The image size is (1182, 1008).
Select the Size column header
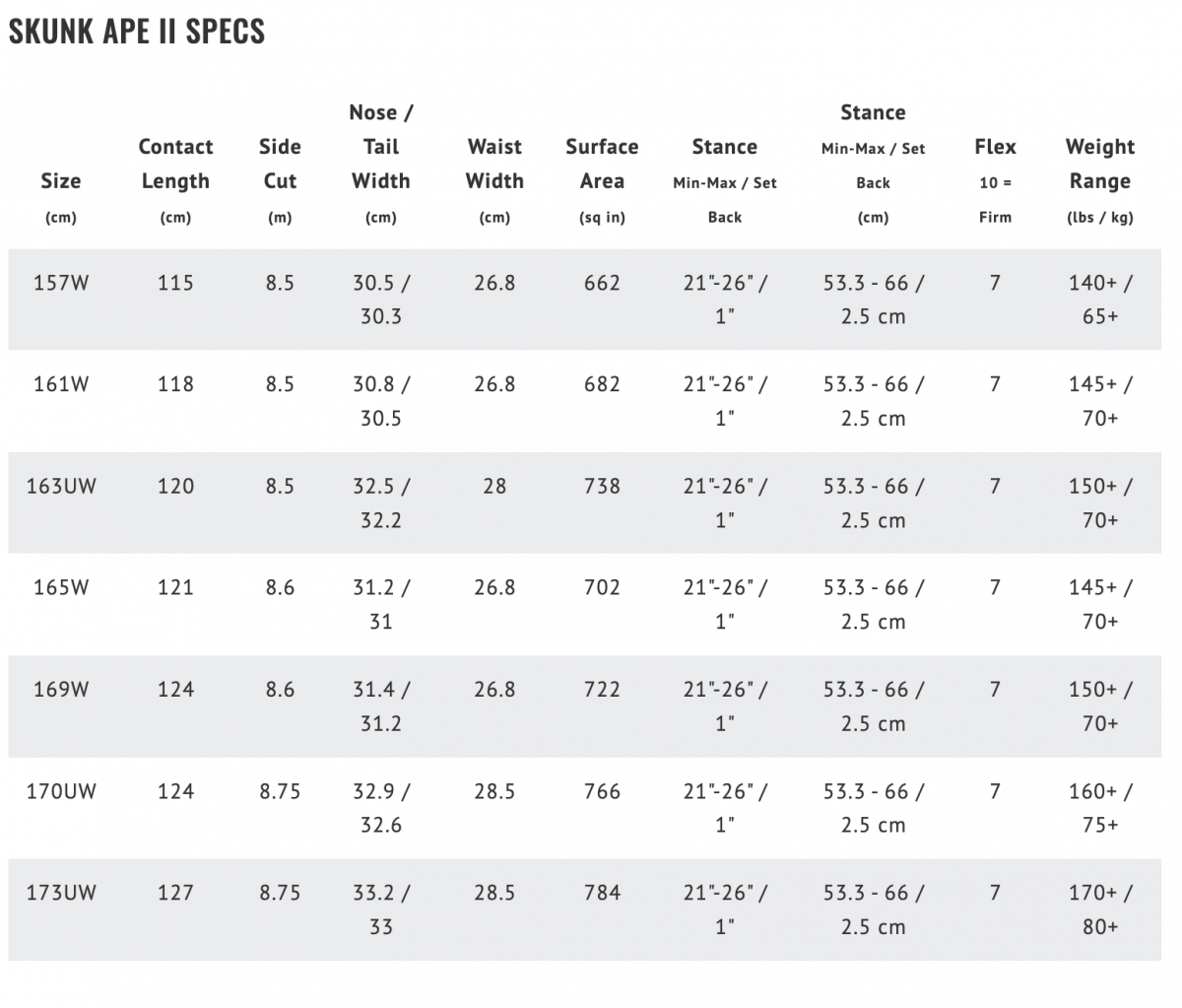click(61, 198)
